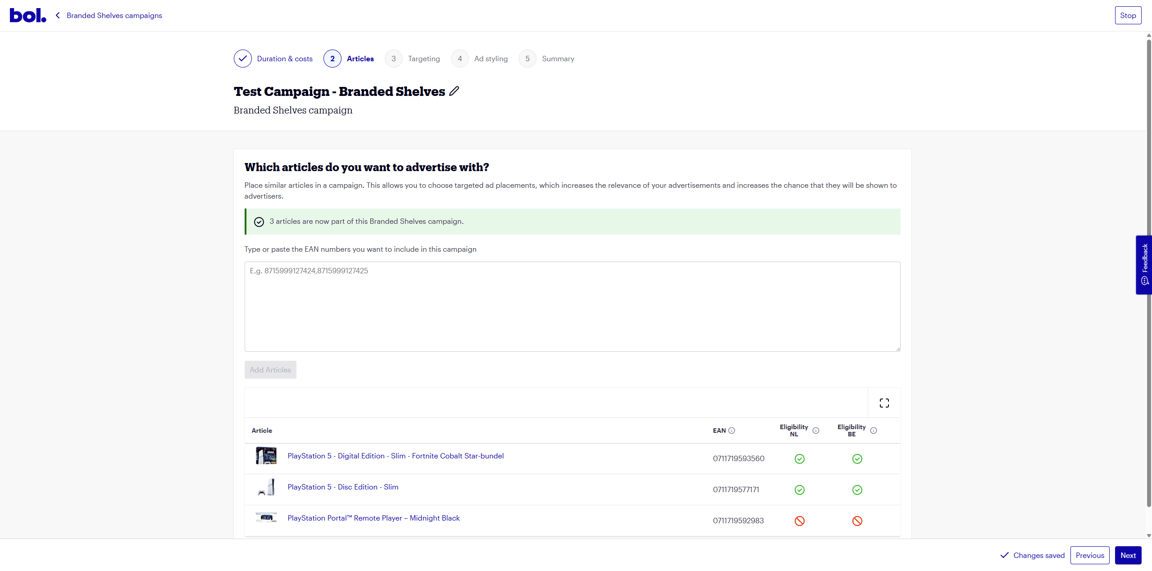Click thumbnail of PlayStation Portal Midnight Black
Image resolution: width=1152 pixels, height=571 pixels.
[x=266, y=518]
